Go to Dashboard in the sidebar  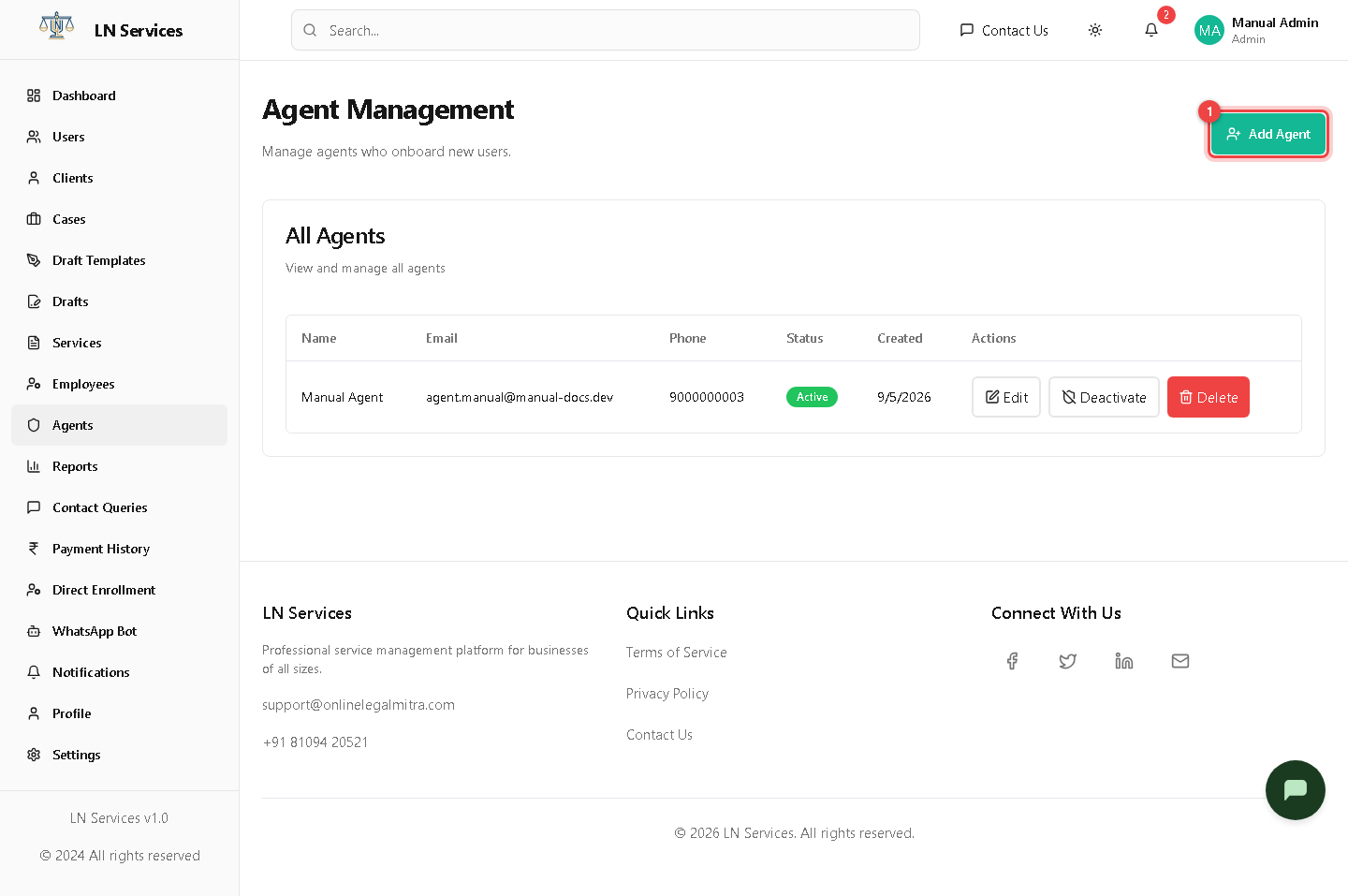click(119, 95)
